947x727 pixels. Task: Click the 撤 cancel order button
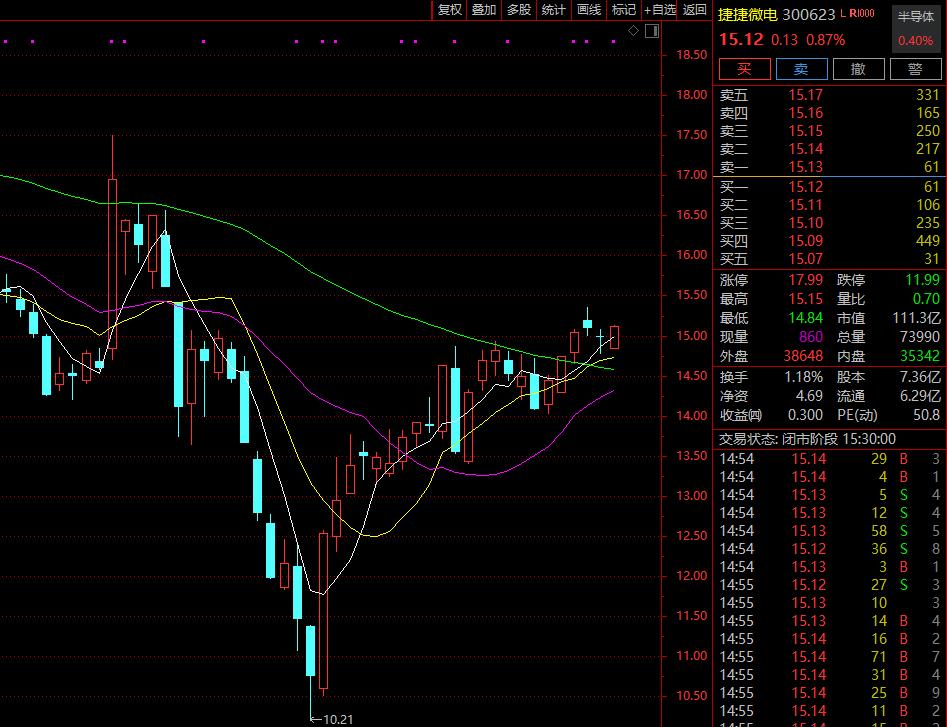[x=858, y=69]
